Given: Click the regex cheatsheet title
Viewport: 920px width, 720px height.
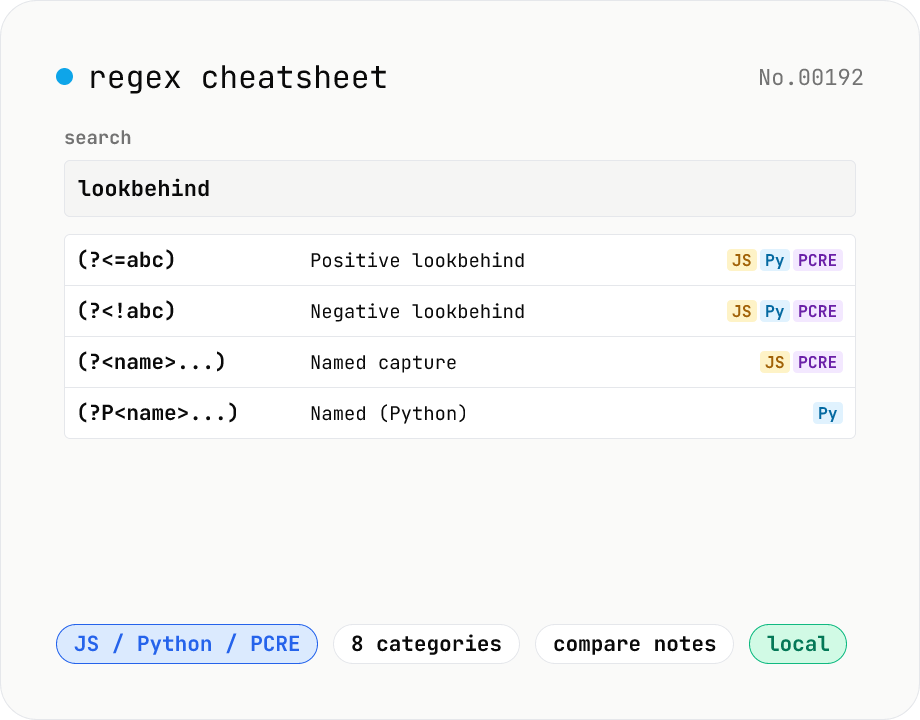Looking at the screenshot, I should [x=238, y=78].
